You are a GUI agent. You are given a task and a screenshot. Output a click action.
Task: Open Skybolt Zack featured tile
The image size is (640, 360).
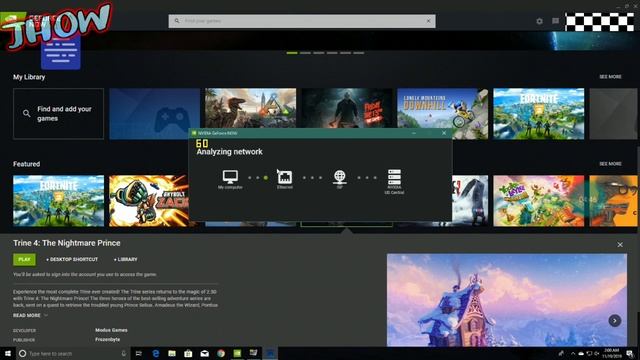tap(149, 201)
